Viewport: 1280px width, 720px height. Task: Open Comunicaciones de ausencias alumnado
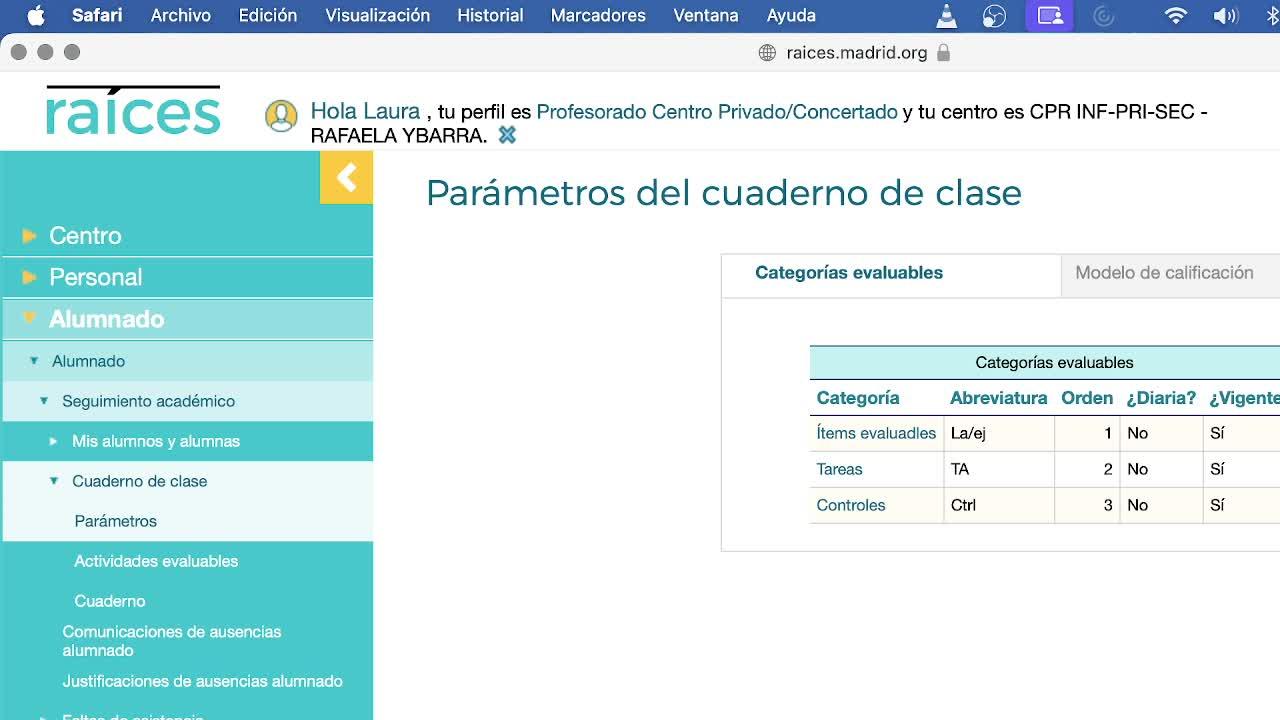[x=172, y=641]
